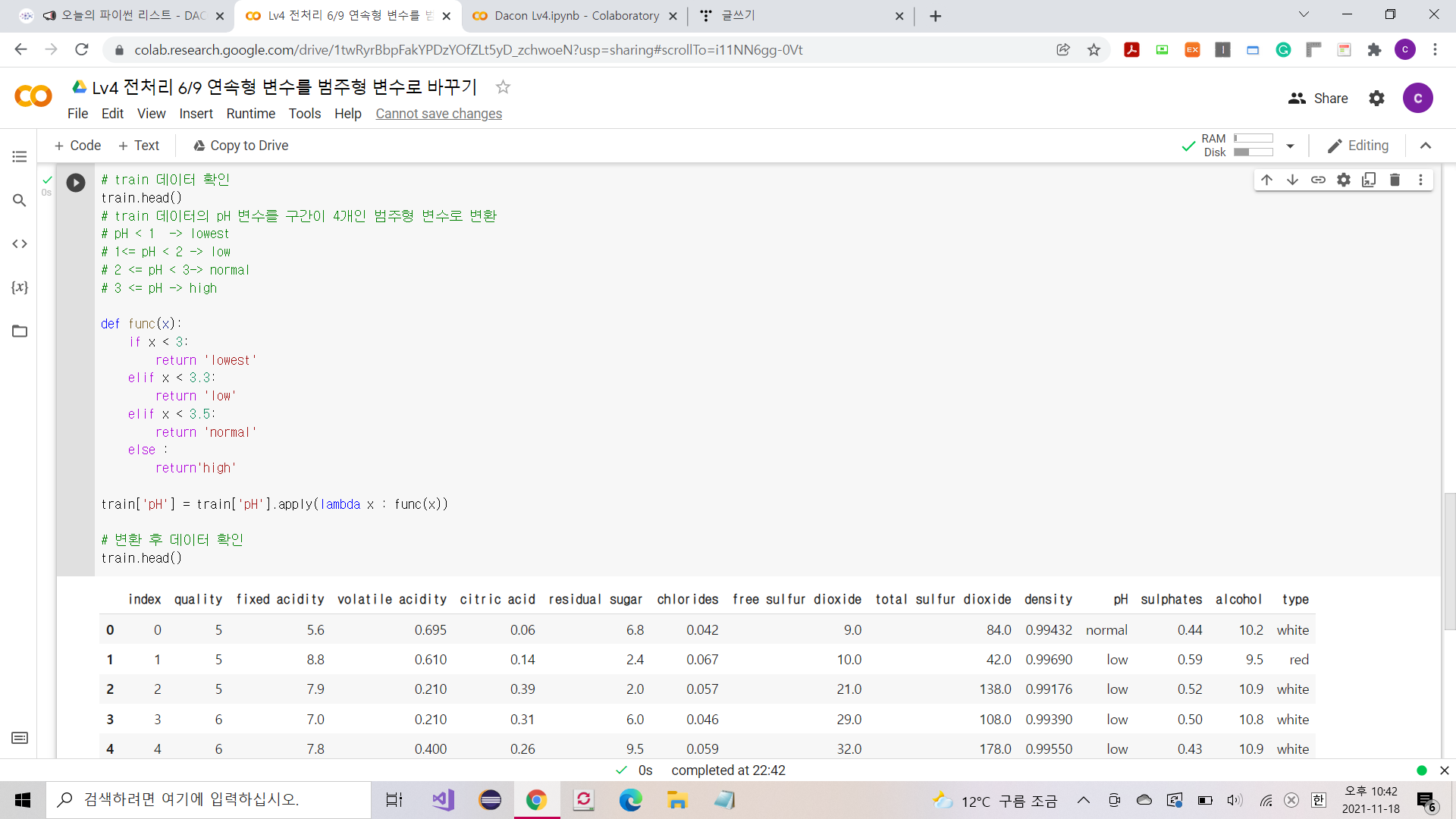Open the code snippets panel
Screen dimensions: 1456x819
coord(20,243)
